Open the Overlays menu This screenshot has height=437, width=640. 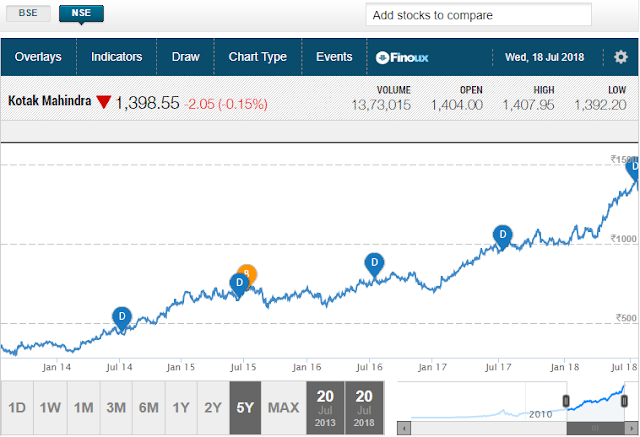[x=38, y=57]
